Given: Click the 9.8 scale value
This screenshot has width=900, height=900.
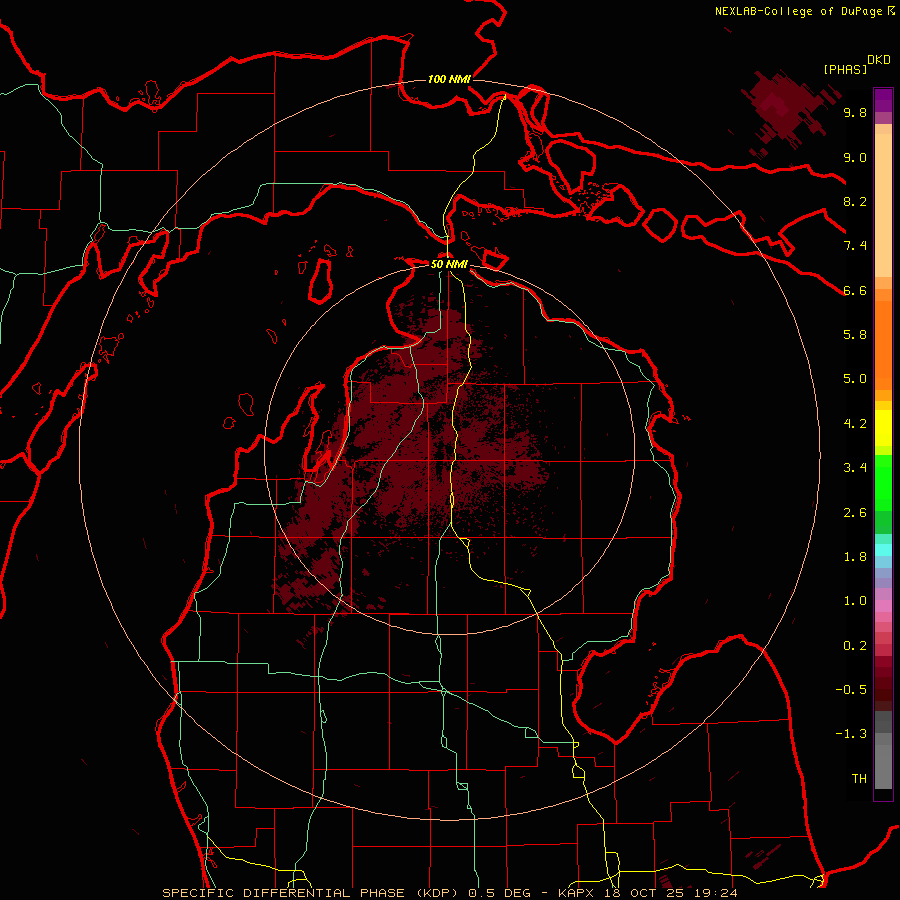Looking at the screenshot, I should click(x=855, y=113).
